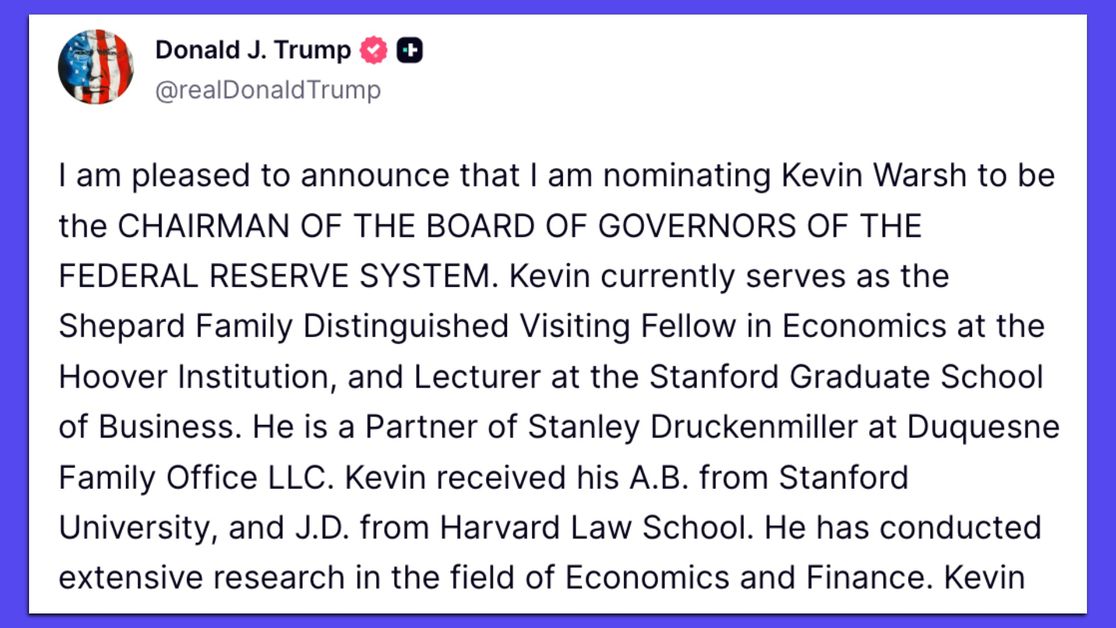Screen dimensions: 1116x628
Task: Open the @realDonaldTrump handle link
Action: 268,90
